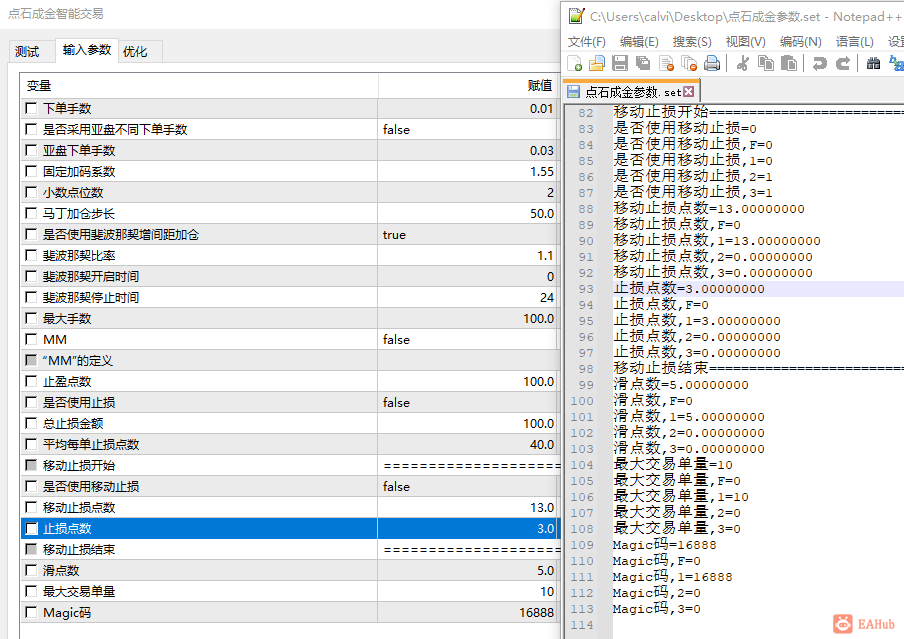Open the 是否使用止损 false value dropdown
The height and width of the screenshot is (639, 904).
tap(466, 403)
